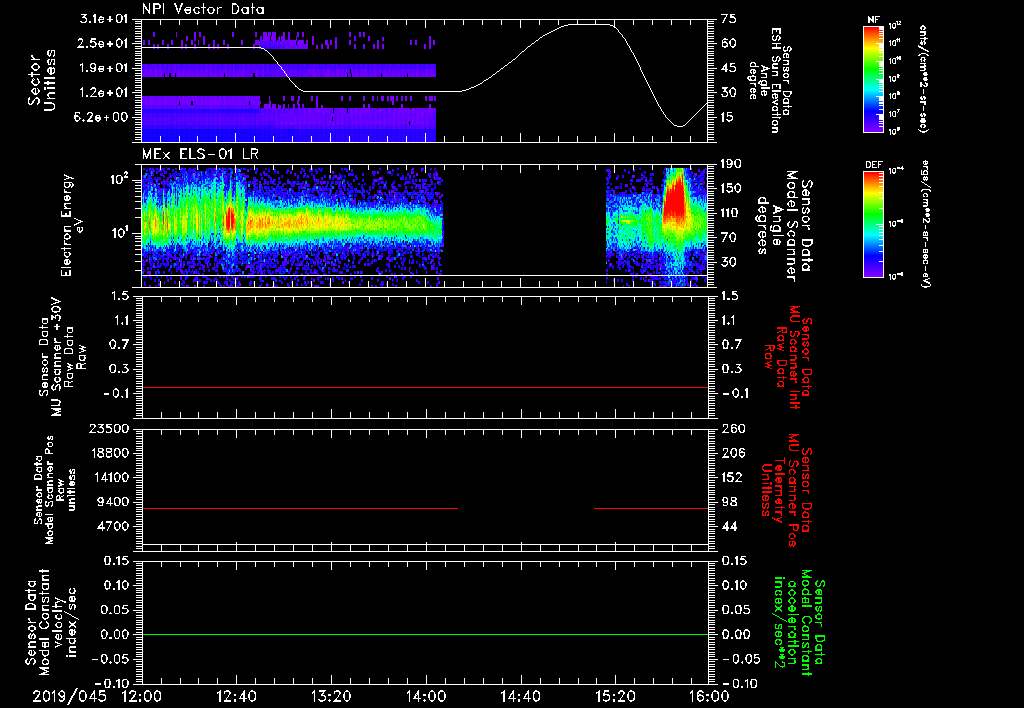
Task: Click the 260 telemetry tick label
Action: (731, 428)
